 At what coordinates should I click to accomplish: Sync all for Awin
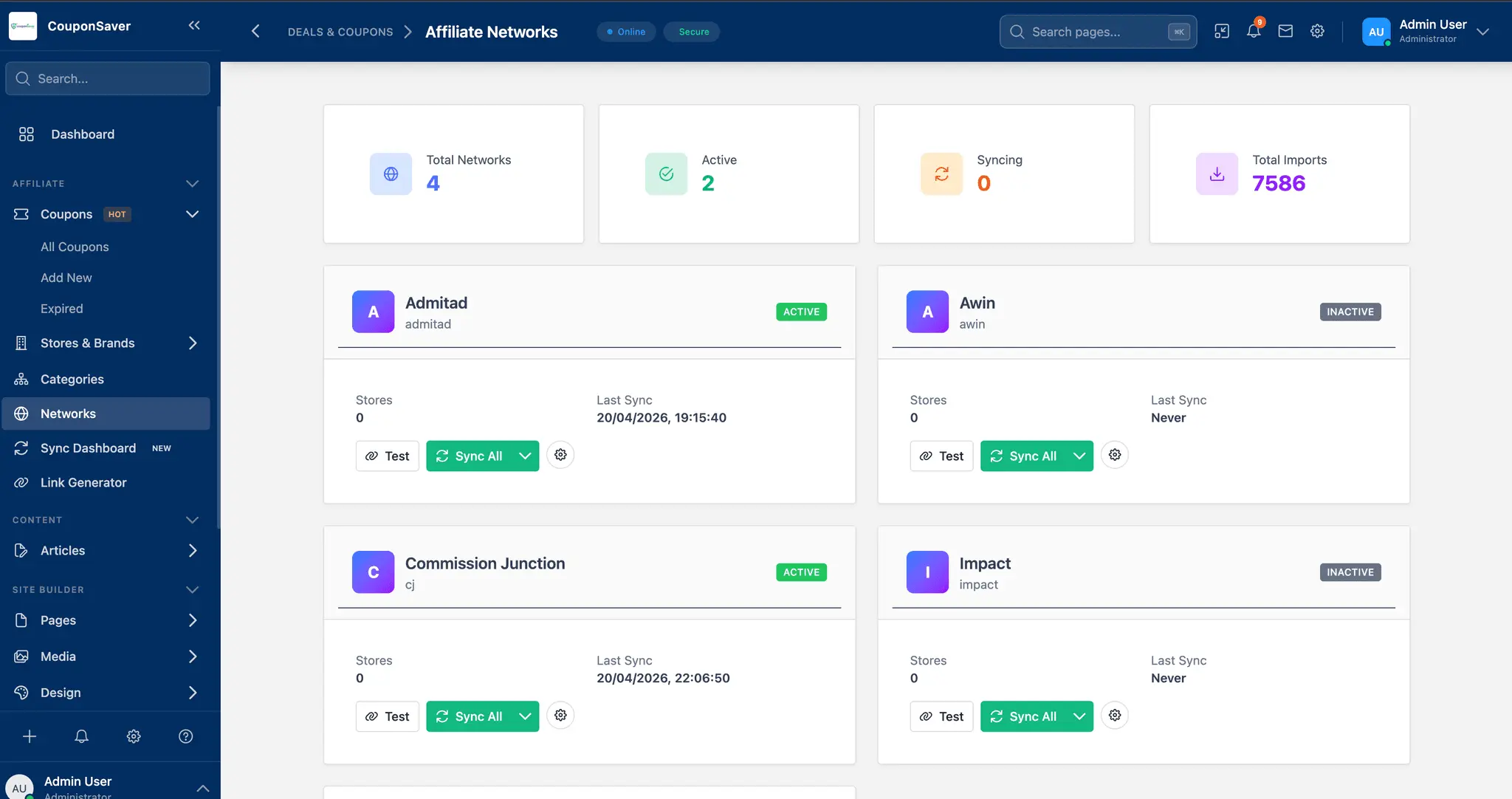pos(1024,456)
